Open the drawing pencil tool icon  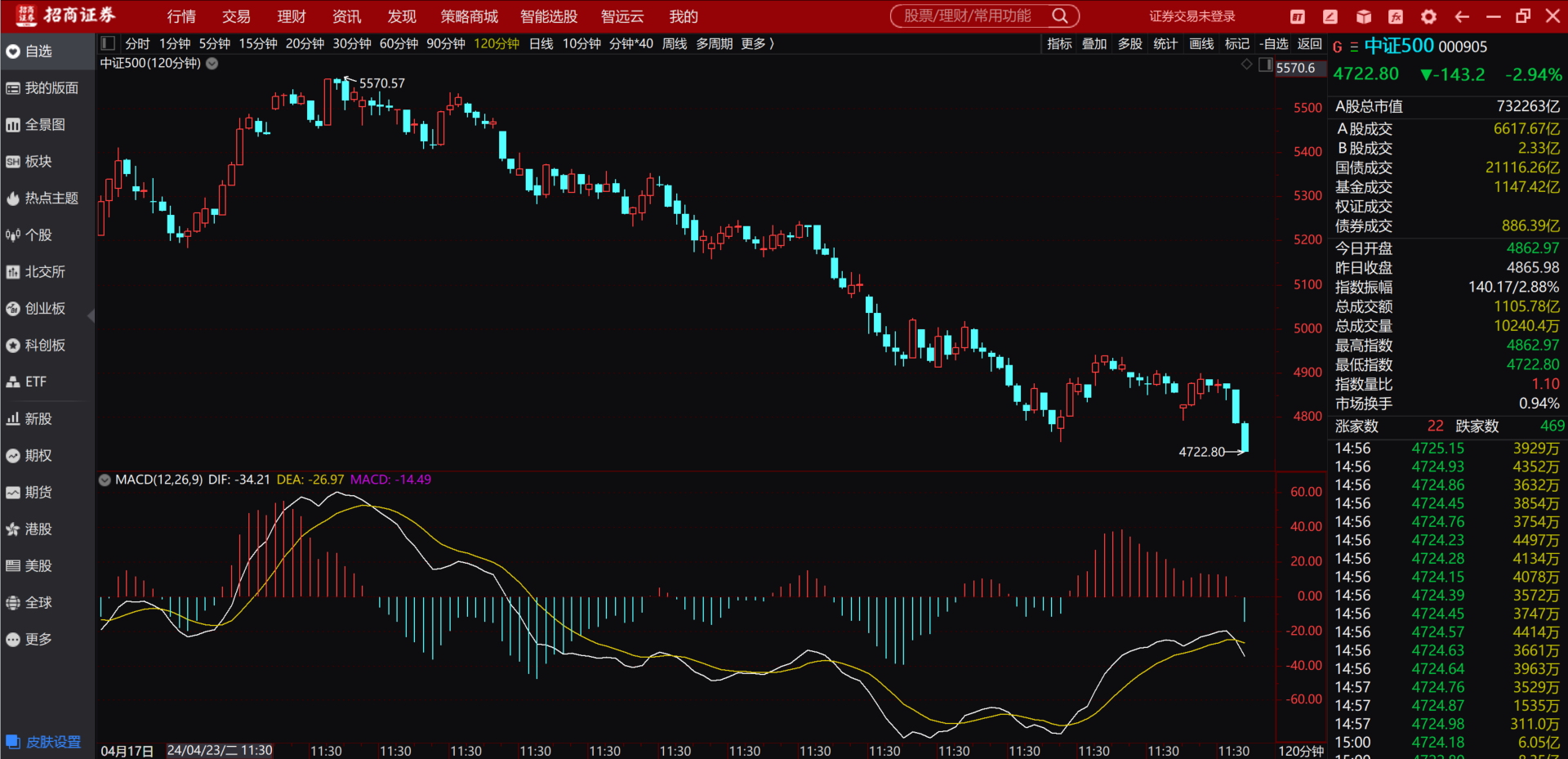tap(1330, 16)
